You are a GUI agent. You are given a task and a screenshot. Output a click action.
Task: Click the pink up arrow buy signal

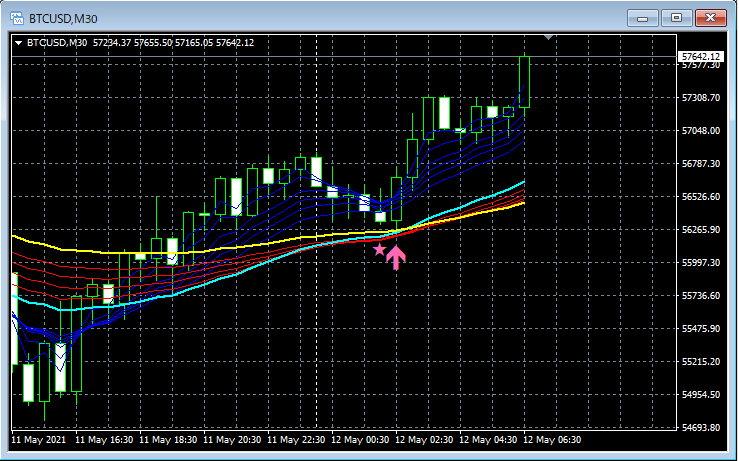click(x=396, y=257)
